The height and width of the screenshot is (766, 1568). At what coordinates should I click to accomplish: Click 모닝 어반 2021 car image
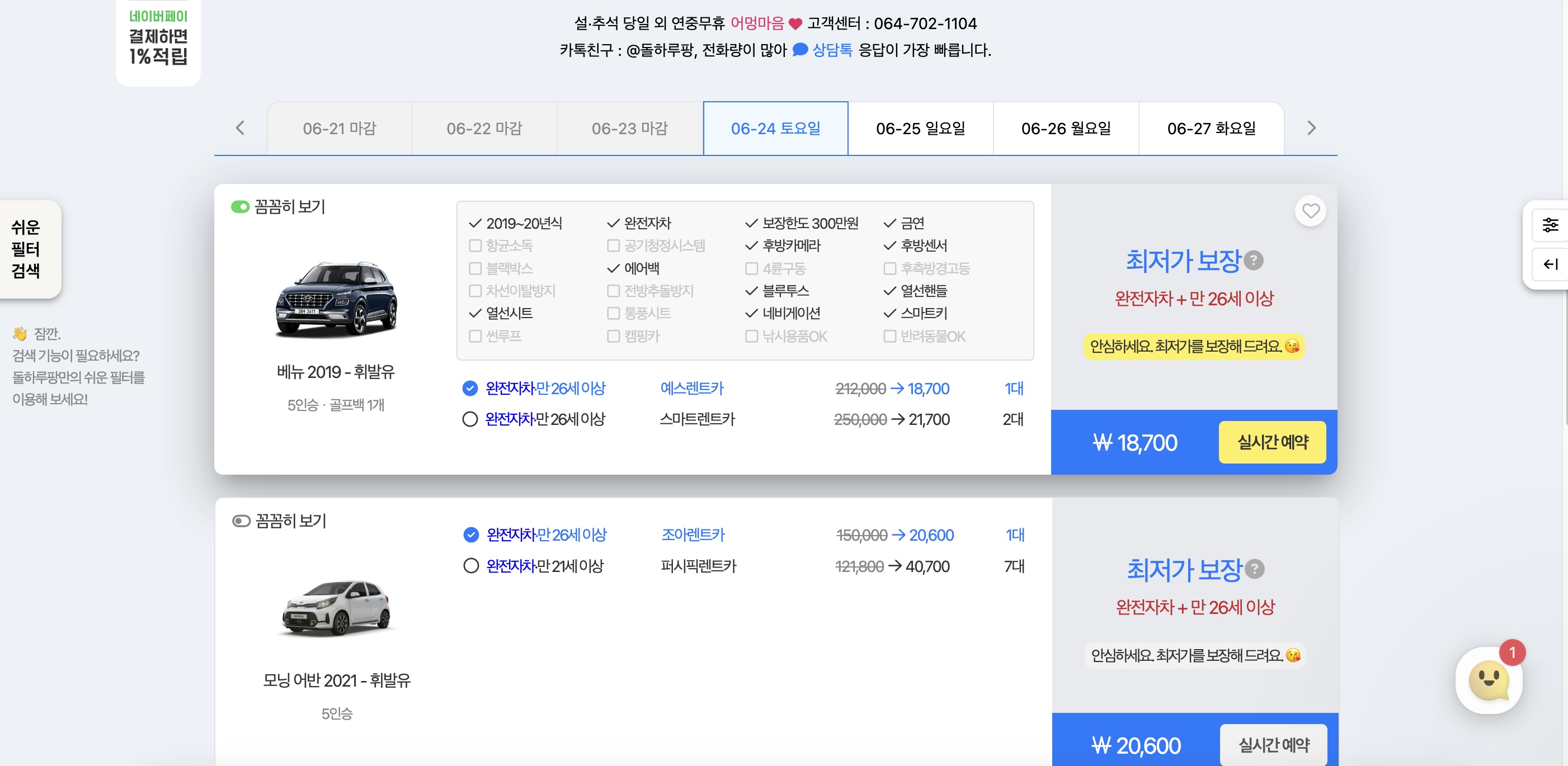[336, 608]
